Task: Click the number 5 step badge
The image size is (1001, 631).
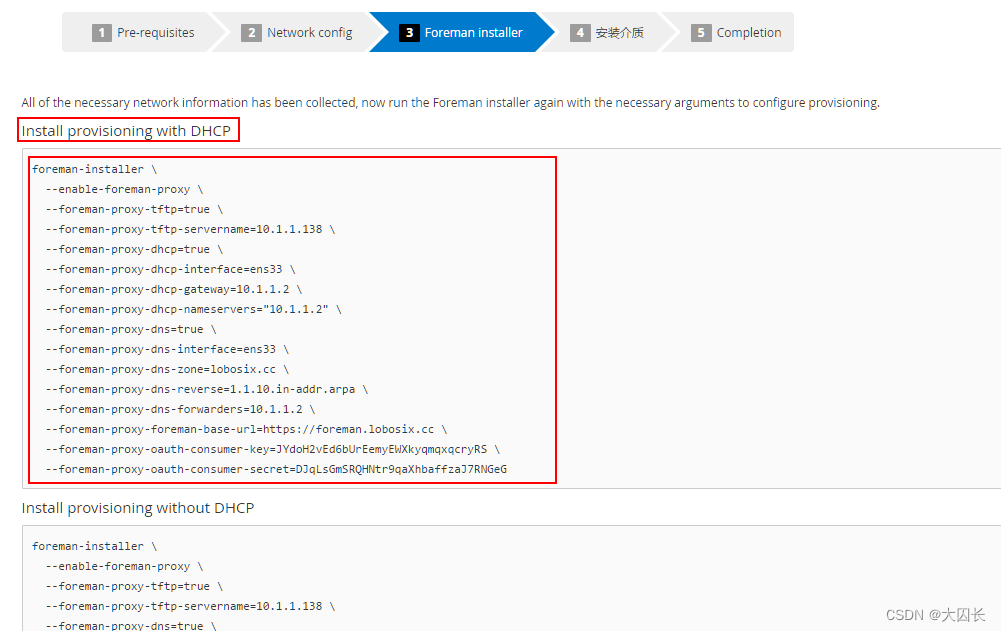Action: click(701, 33)
